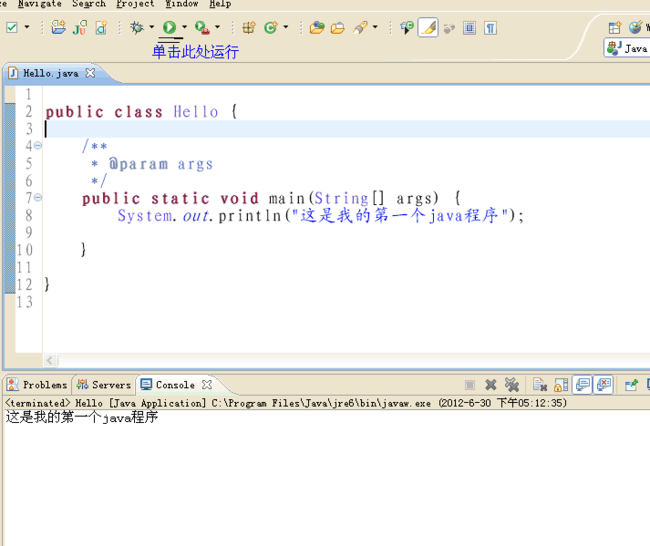The width and height of the screenshot is (650, 546).
Task: Click 'public class Hello {' code line
Action: (141, 112)
